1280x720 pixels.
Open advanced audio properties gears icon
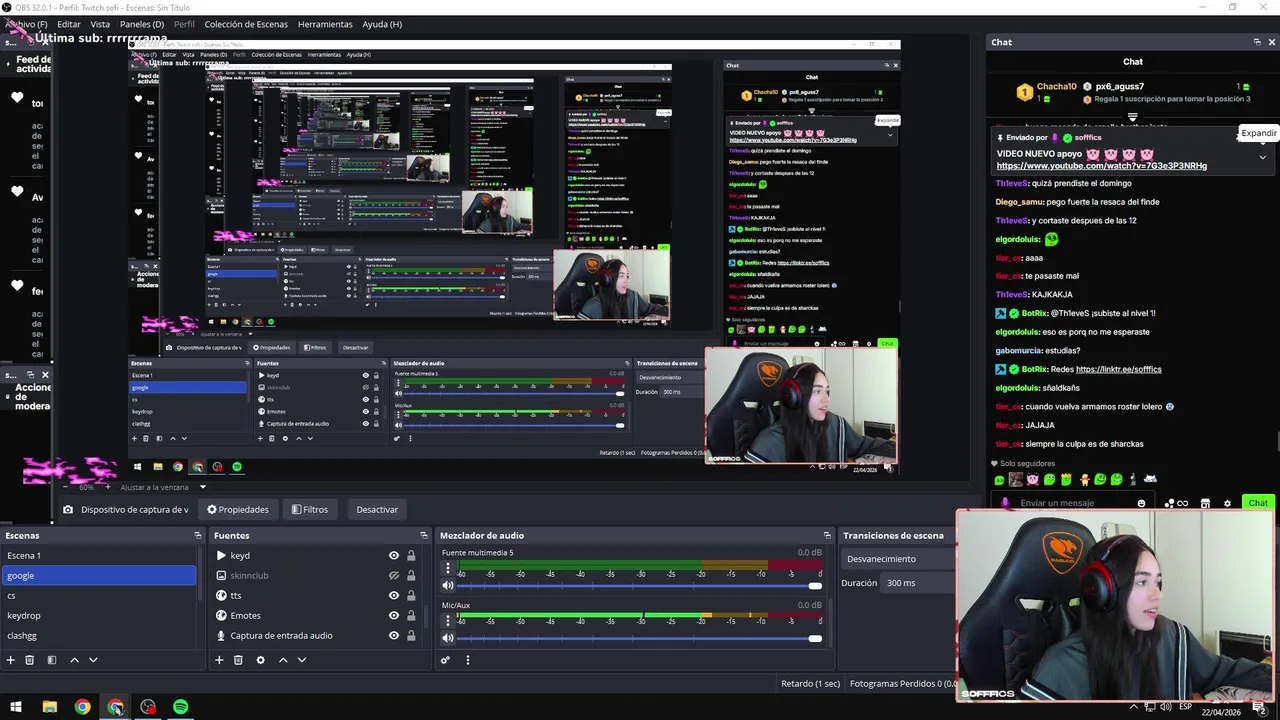click(445, 660)
